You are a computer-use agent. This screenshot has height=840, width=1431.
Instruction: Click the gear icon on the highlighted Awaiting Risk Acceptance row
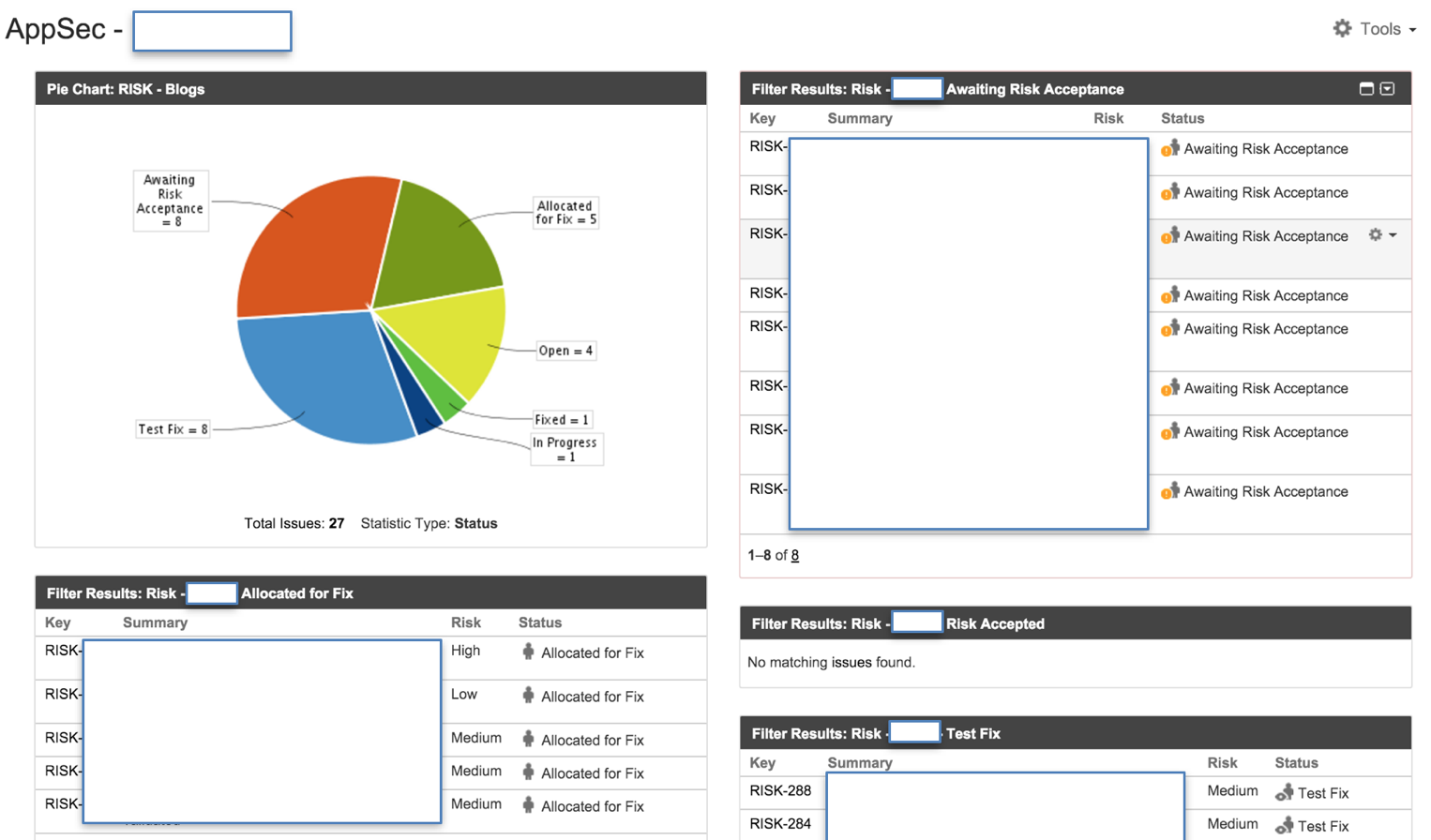[1375, 235]
